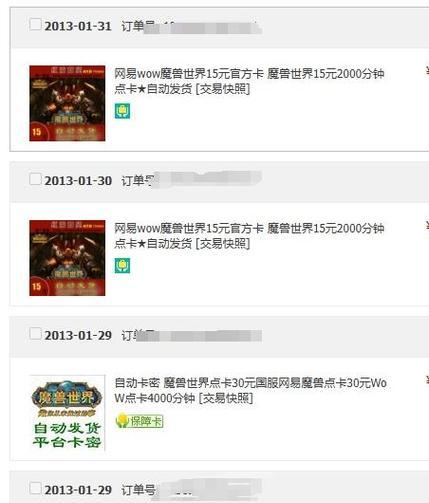View [交易快照] of the 30元点卡 order
Screen dimensions: 429x503
click(226, 398)
